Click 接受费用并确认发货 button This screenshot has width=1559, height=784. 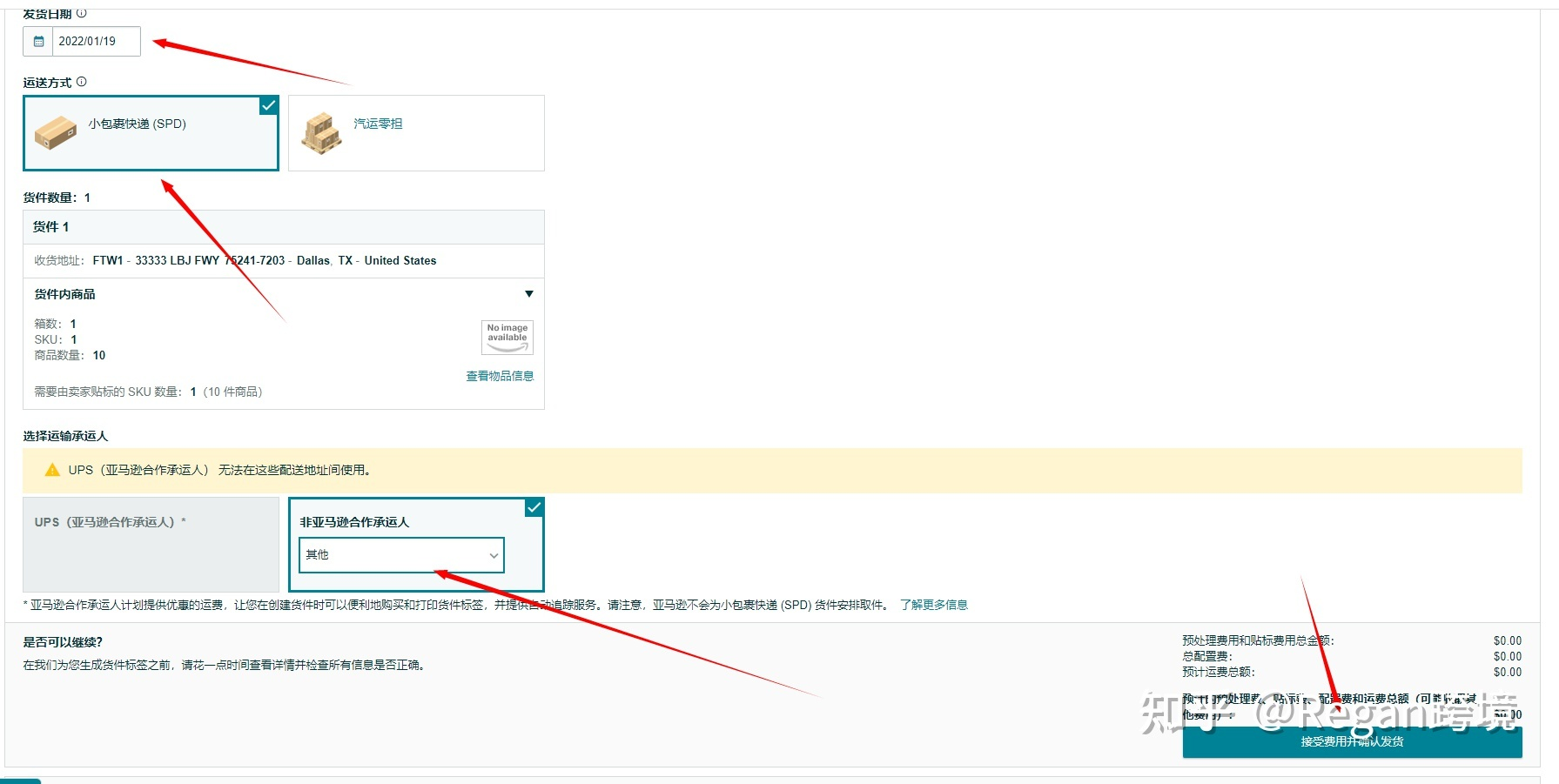coord(1352,741)
